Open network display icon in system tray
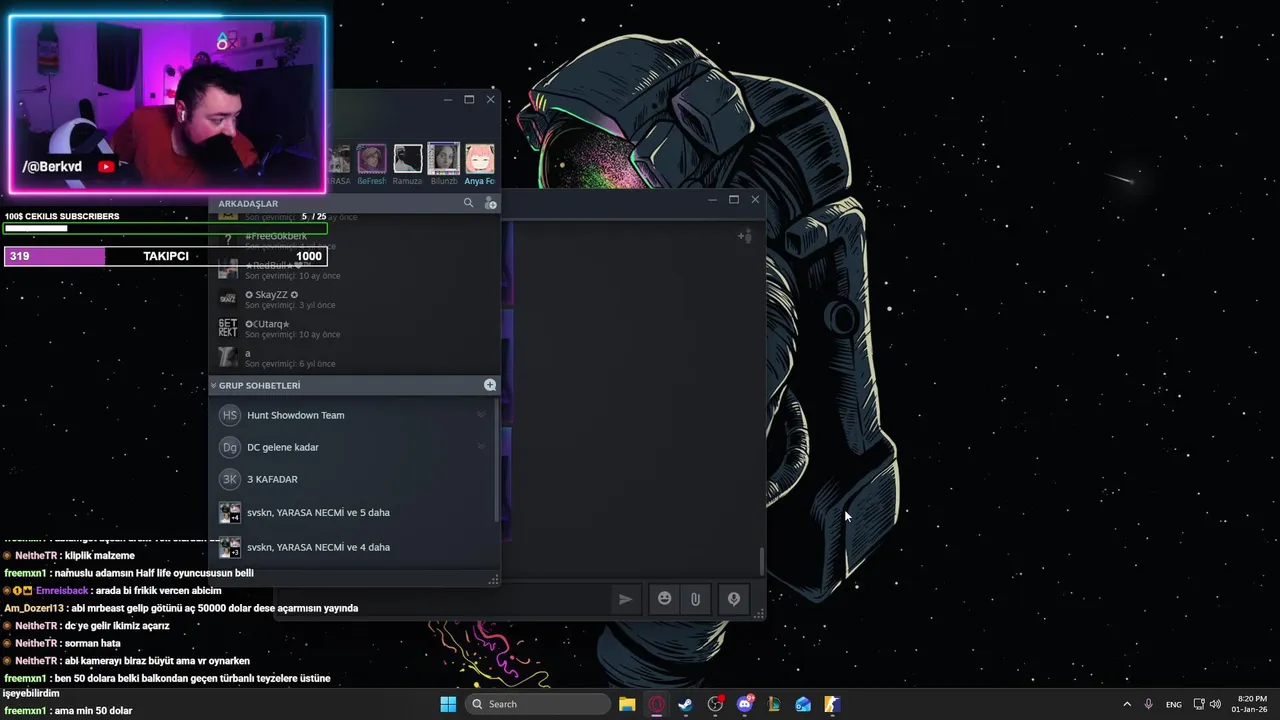1280x720 pixels. [x=1199, y=704]
